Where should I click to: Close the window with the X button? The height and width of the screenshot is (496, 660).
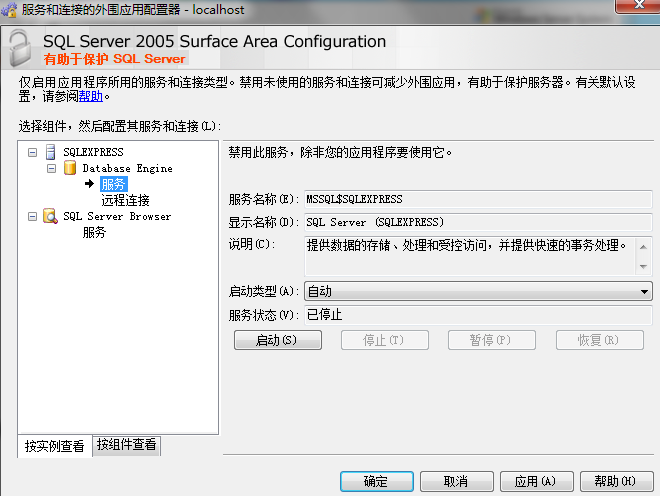pos(638,5)
